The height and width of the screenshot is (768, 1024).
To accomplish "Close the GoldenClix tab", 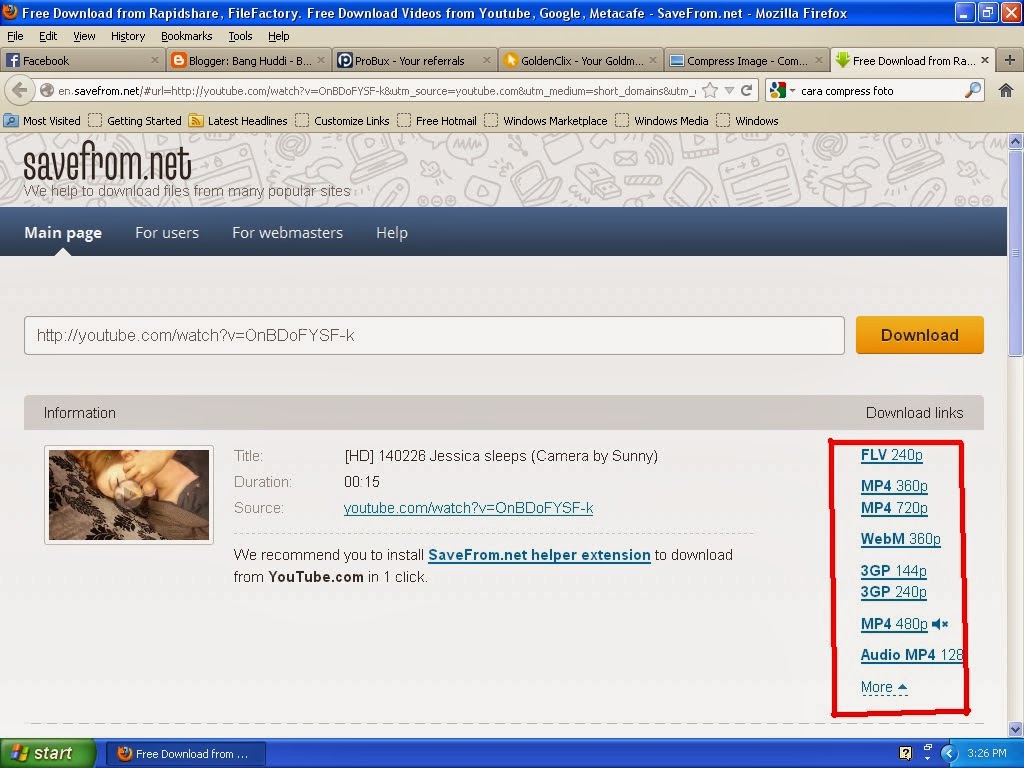I will (653, 60).
